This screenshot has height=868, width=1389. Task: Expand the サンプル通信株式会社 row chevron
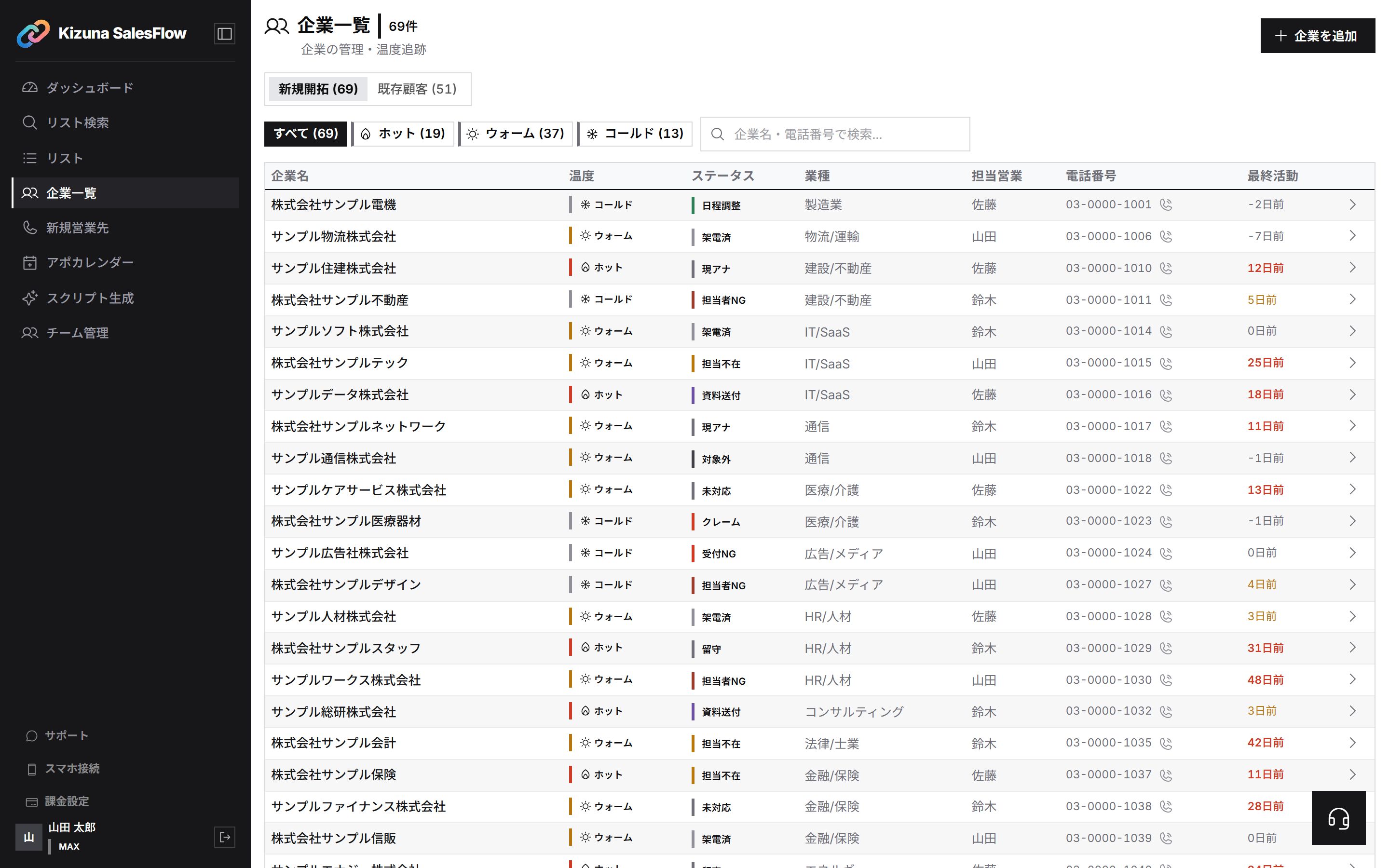pyautogui.click(x=1353, y=458)
